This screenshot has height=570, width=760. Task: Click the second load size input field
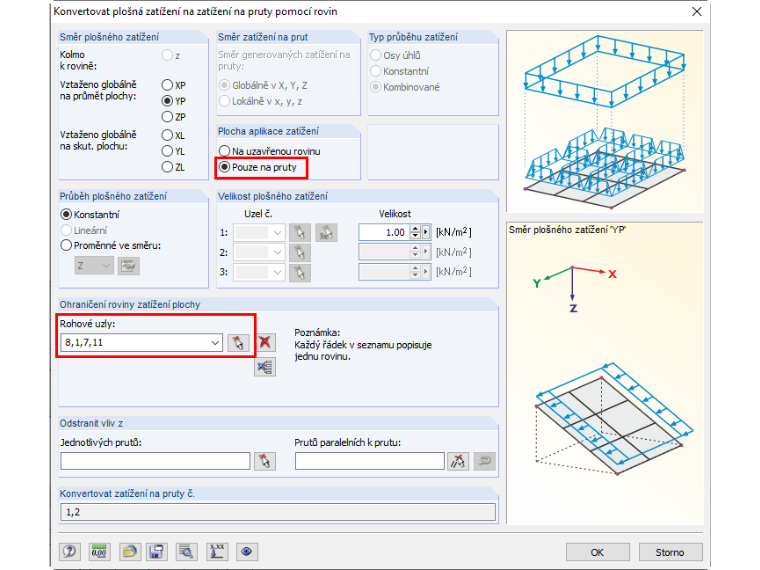coord(384,252)
